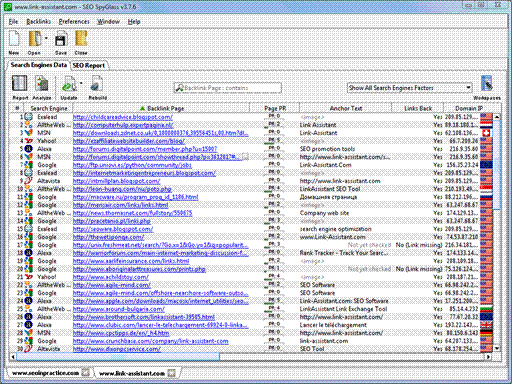Select 'No (Link missing)' in row 17
512x384 pixels.
[419, 245]
